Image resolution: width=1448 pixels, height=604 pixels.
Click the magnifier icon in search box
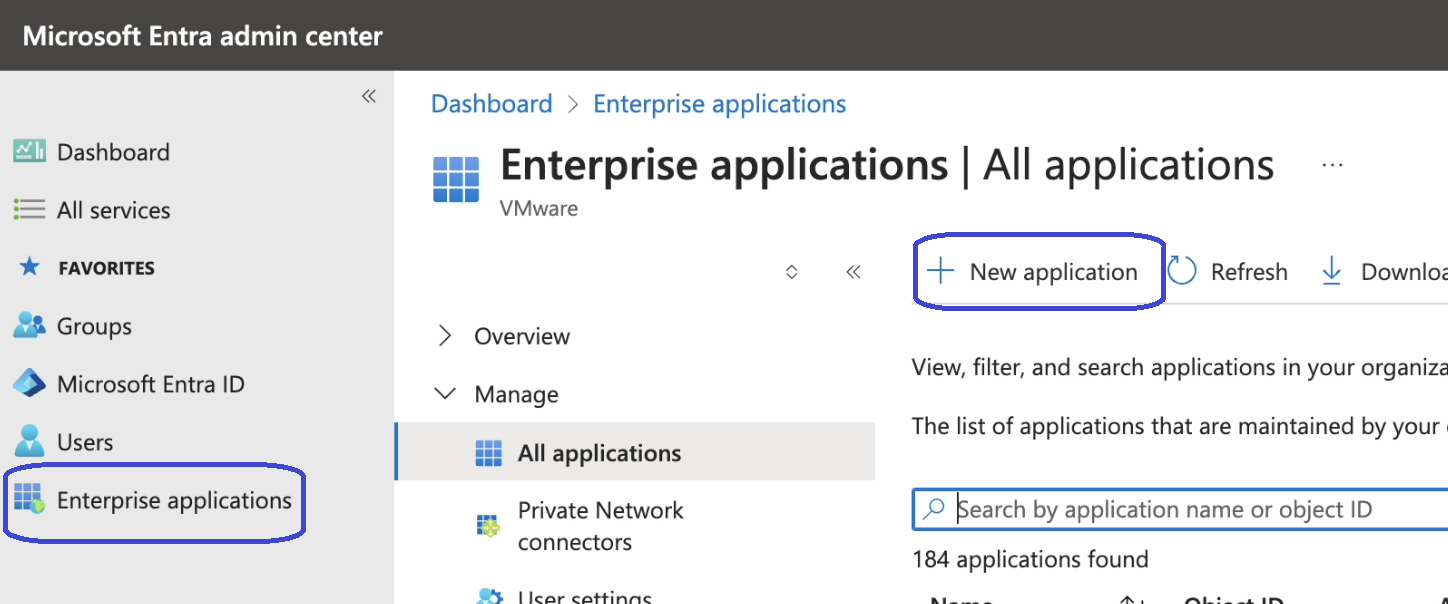coord(934,509)
